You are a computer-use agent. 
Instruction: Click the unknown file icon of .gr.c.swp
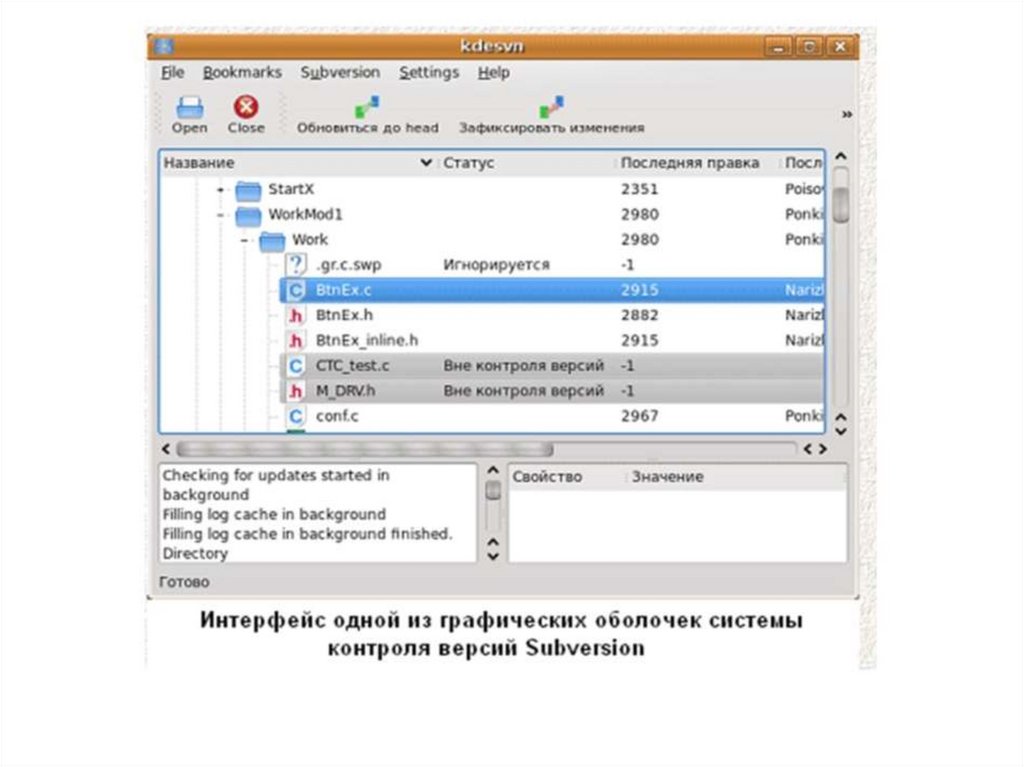point(296,265)
